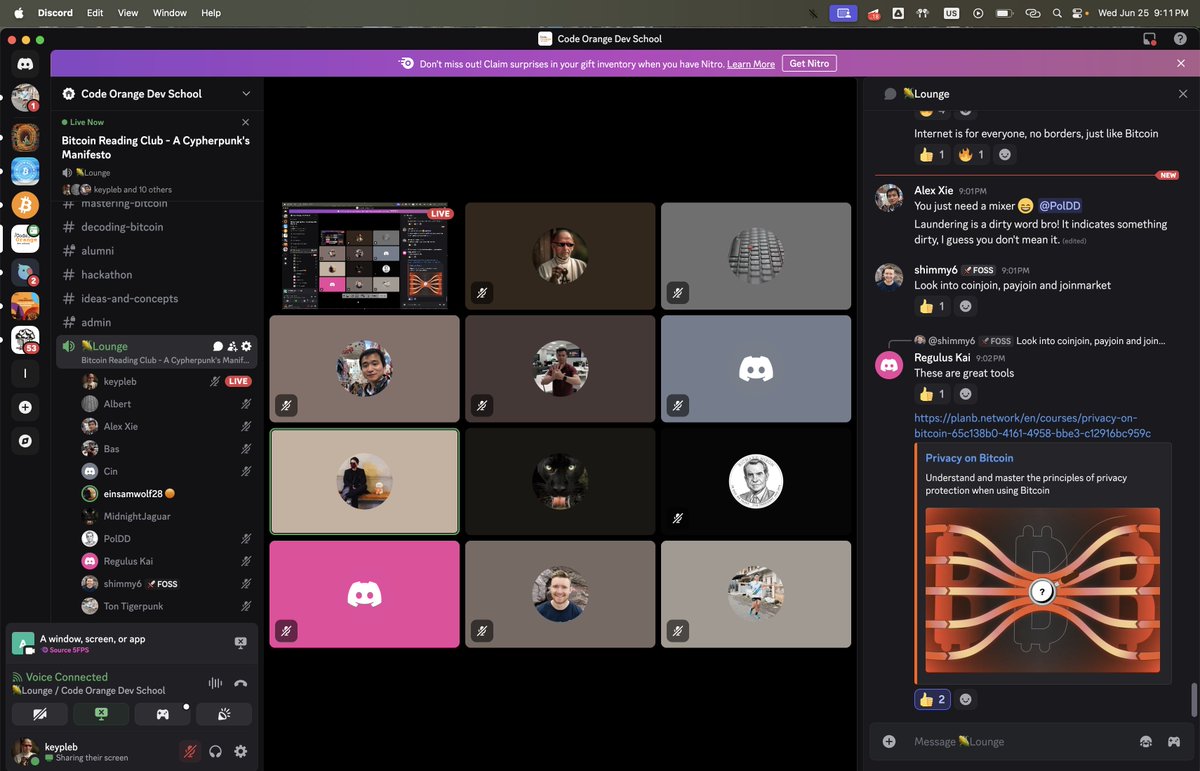Open the Edit menu

[95, 13]
